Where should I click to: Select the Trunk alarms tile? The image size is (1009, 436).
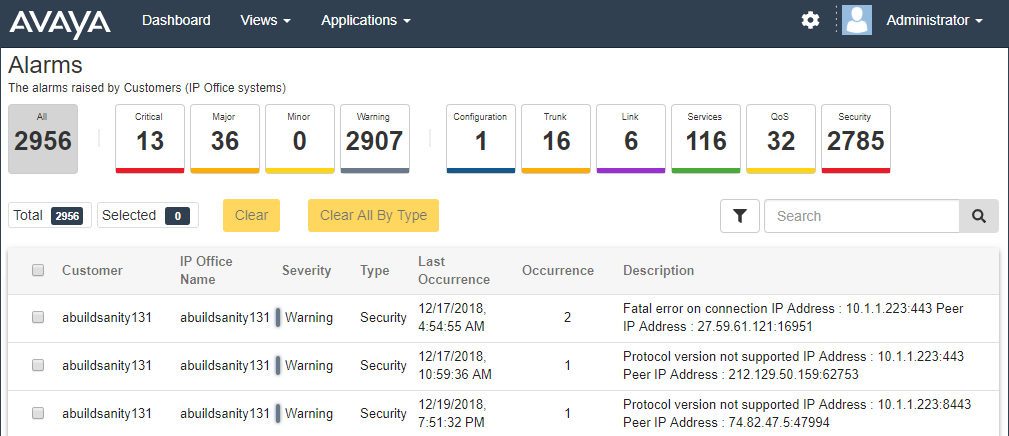[x=556, y=139]
